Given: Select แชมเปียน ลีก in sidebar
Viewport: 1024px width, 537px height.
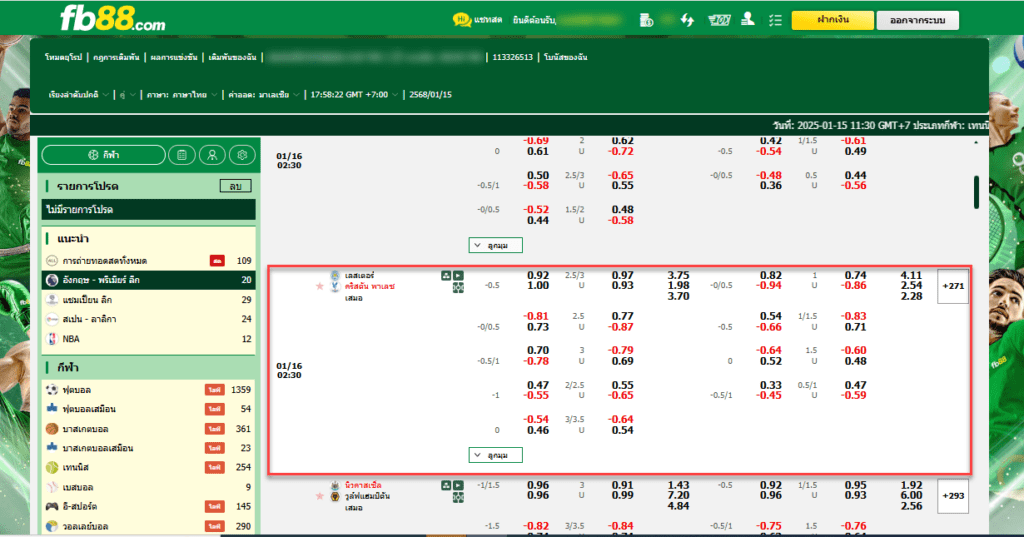Looking at the screenshot, I should point(149,299).
